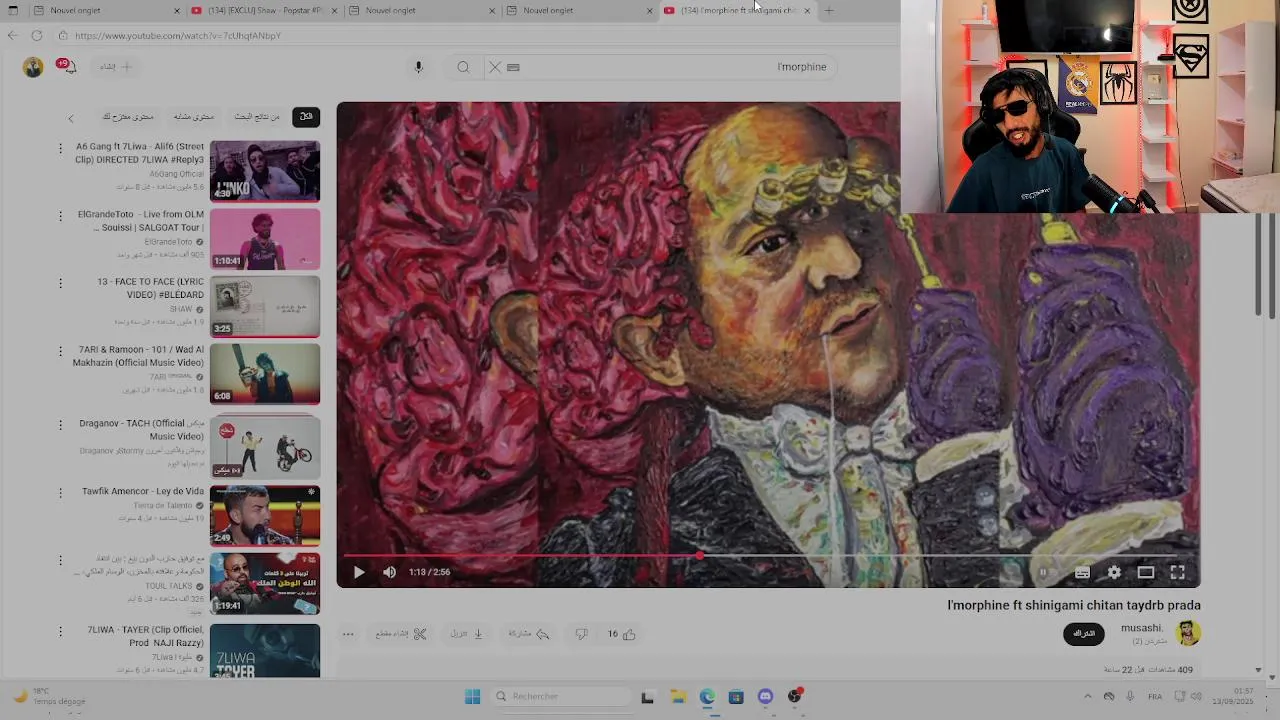This screenshot has width=1280, height=720.
Task: Toggle subtitles captions button in player
Action: pyautogui.click(x=1082, y=572)
